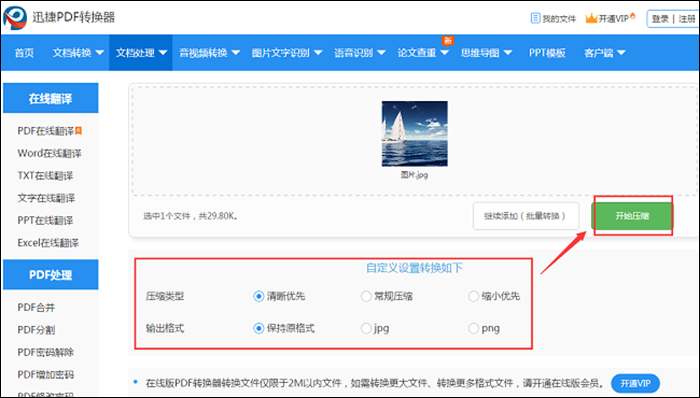The width and height of the screenshot is (700, 398).
Task: Open the PDF处理 sidebar section header
Action: (x=50, y=275)
